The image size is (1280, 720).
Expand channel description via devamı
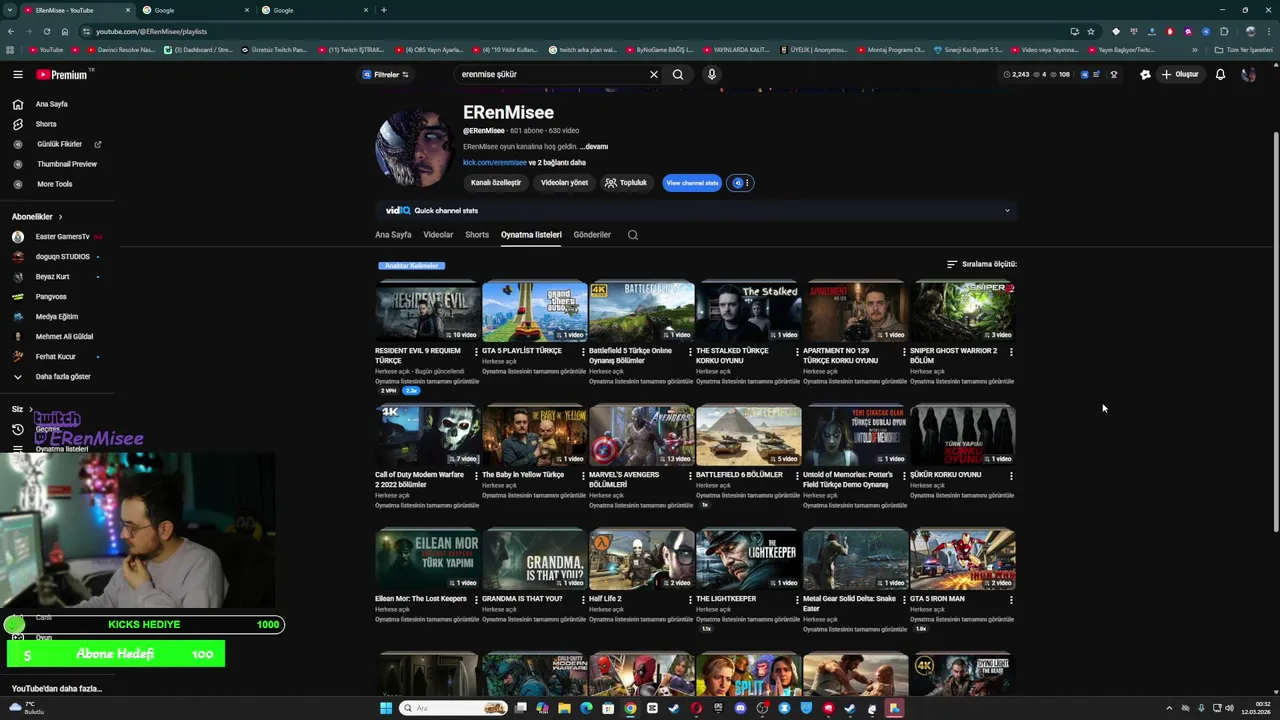pos(594,146)
